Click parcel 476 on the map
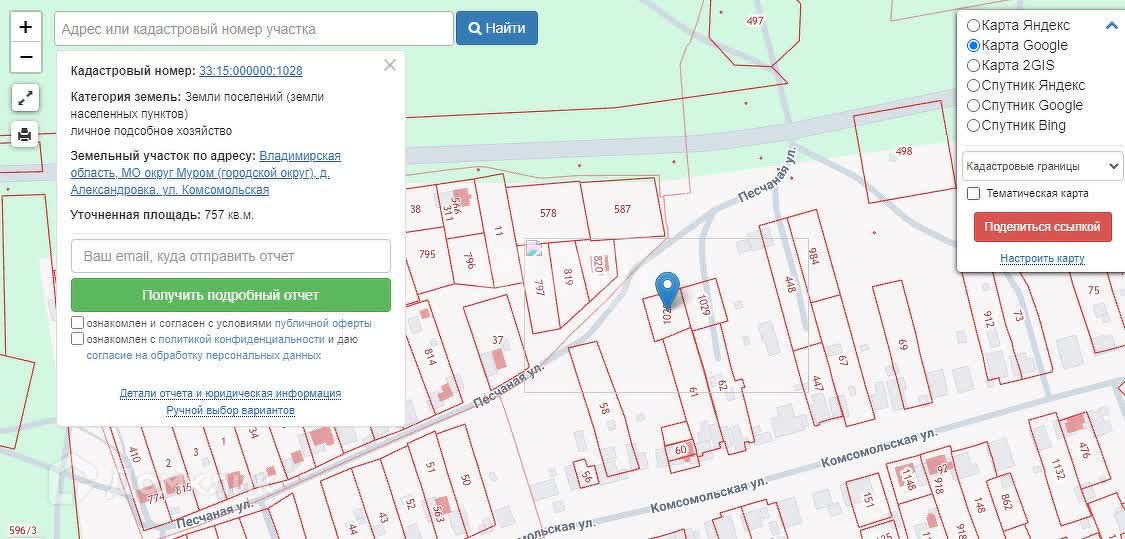This screenshot has height=539, width=1125. coord(1083,451)
